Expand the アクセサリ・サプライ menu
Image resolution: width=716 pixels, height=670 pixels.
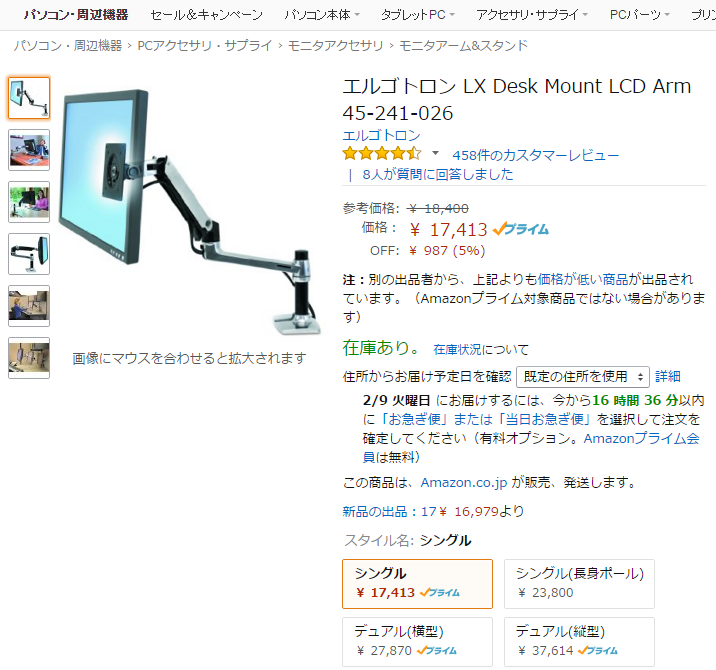tap(532, 15)
